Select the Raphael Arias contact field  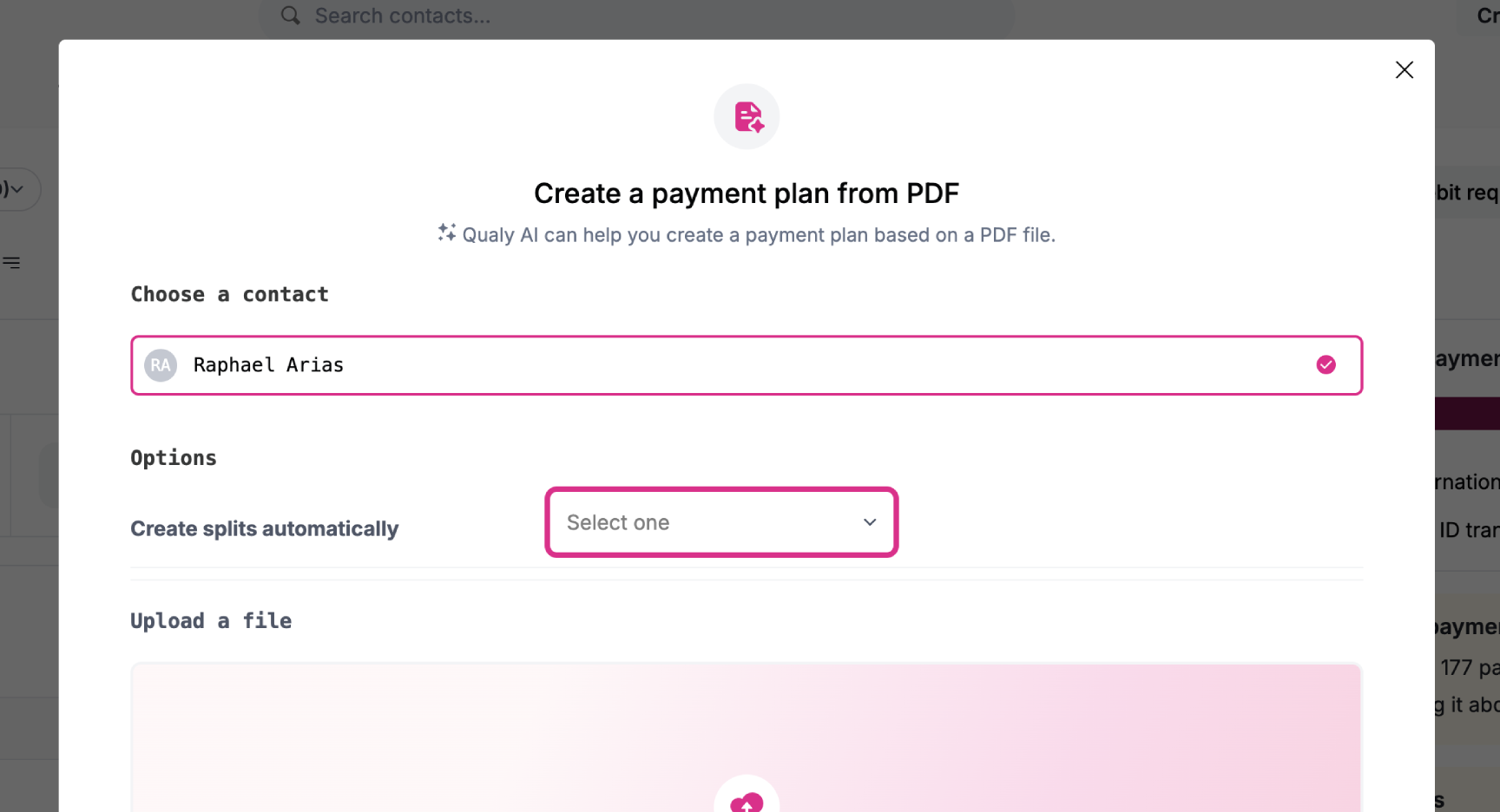coord(747,365)
